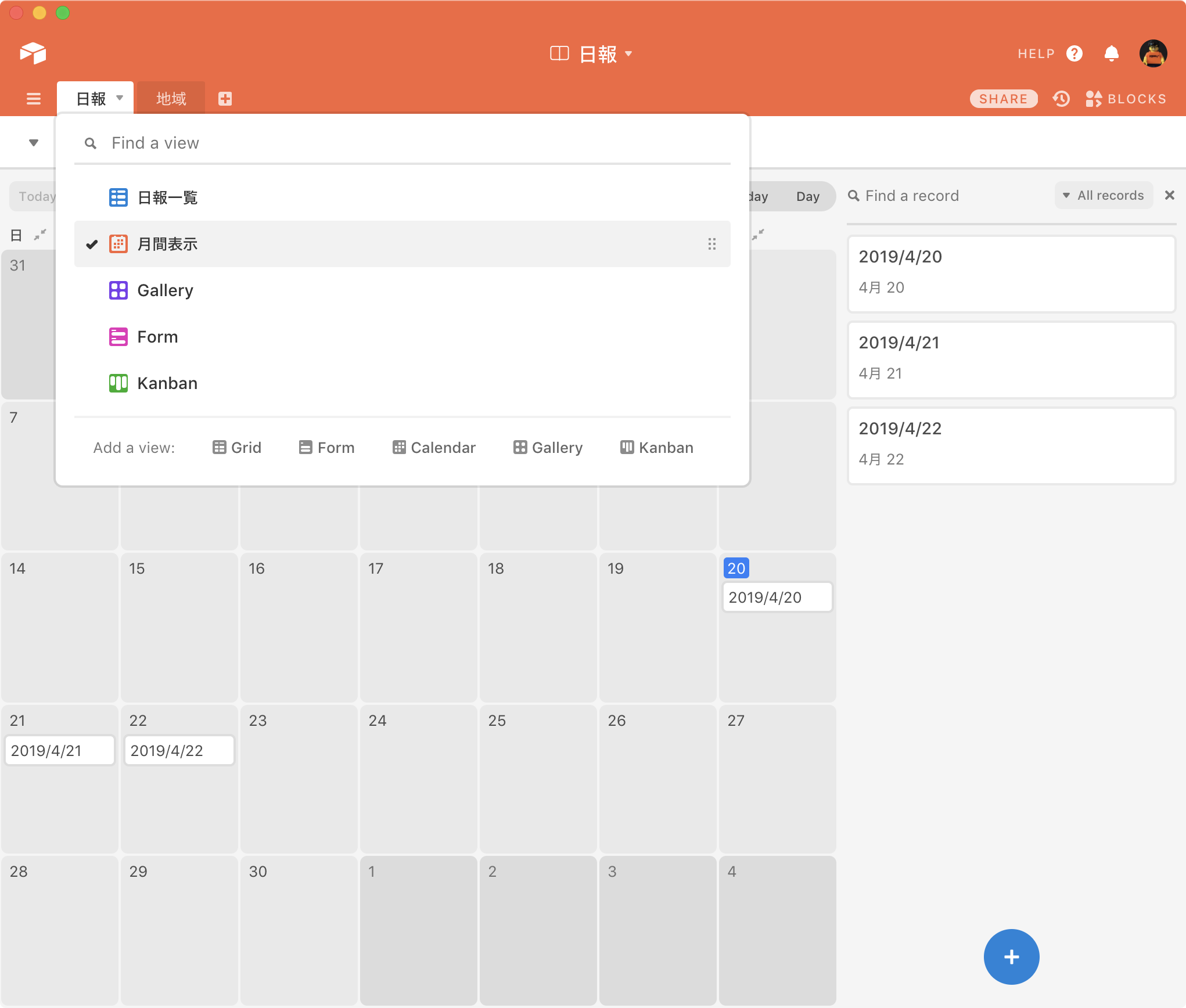Click the hamburger menu icon

point(33,99)
